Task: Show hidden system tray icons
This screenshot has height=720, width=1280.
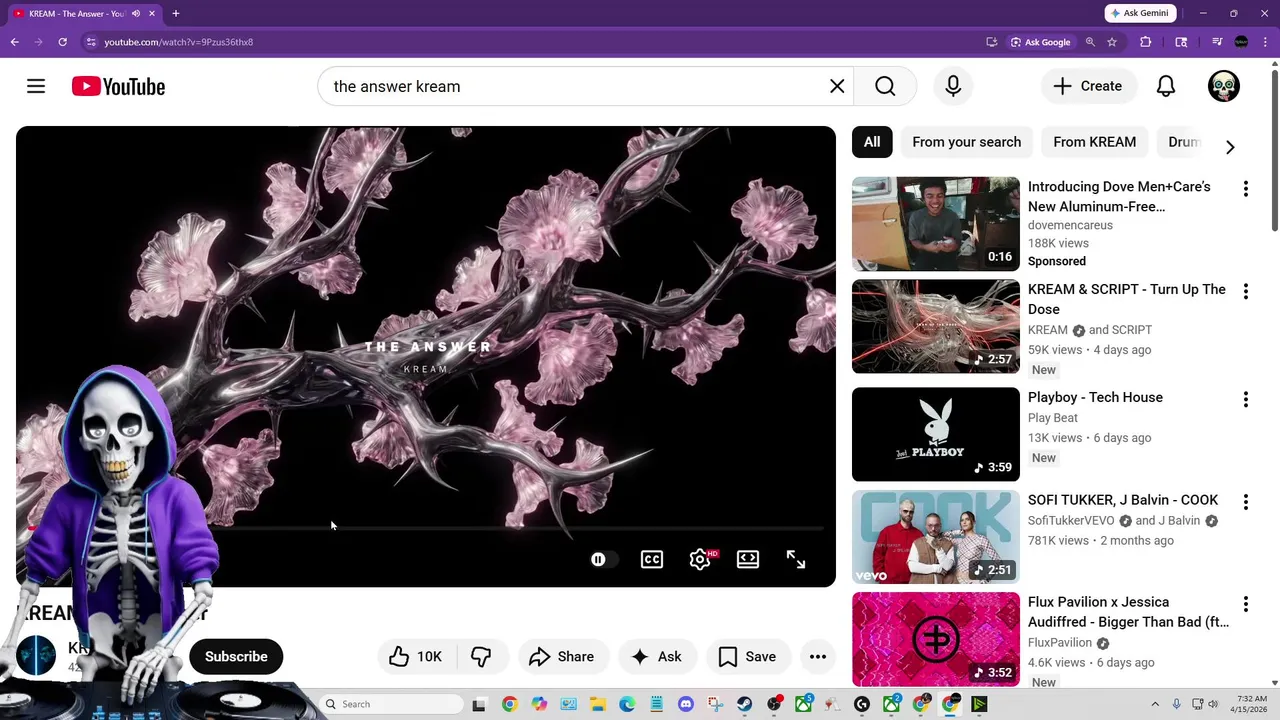Action: click(1155, 704)
